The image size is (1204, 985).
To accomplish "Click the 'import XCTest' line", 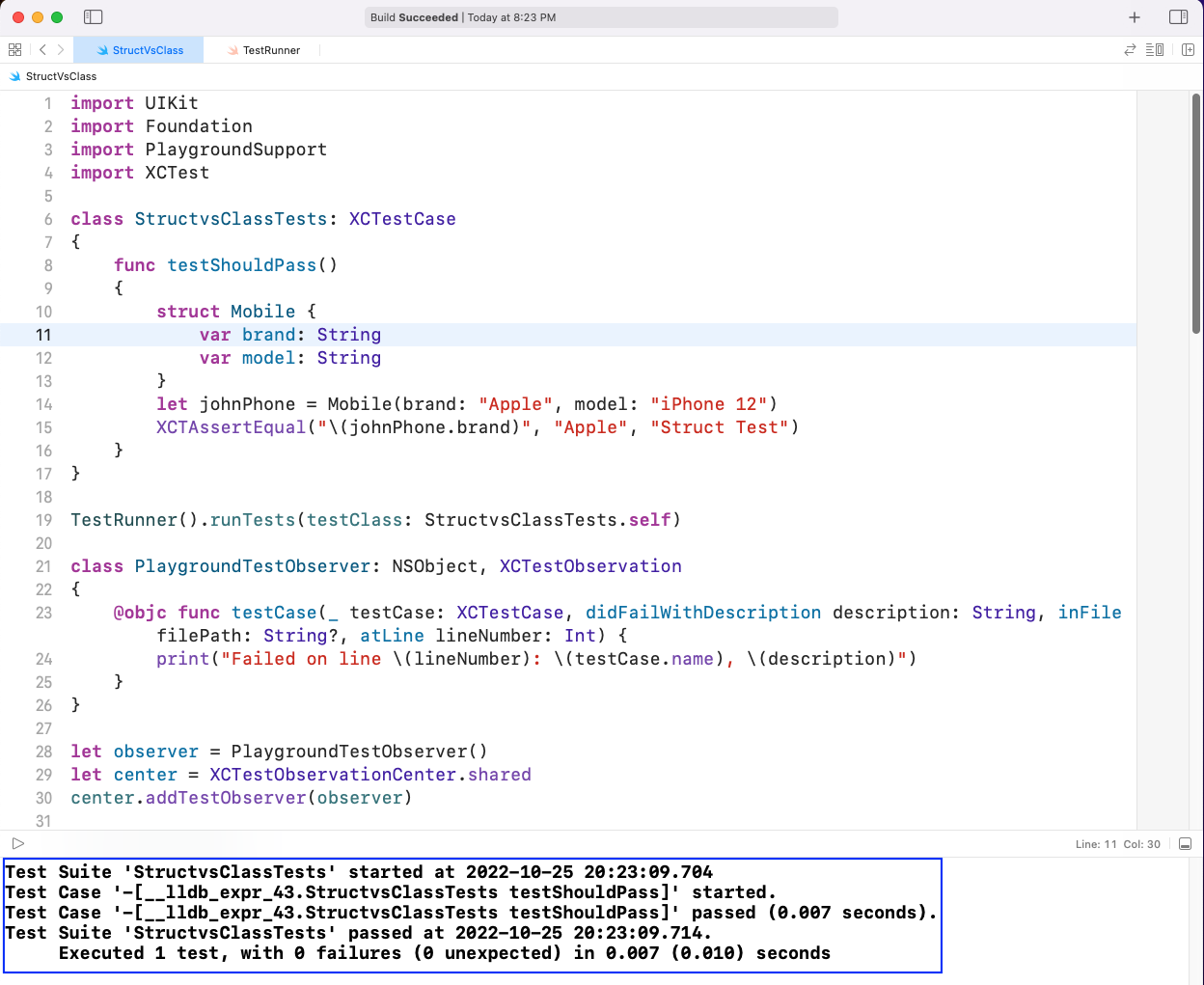I will click(x=140, y=173).
